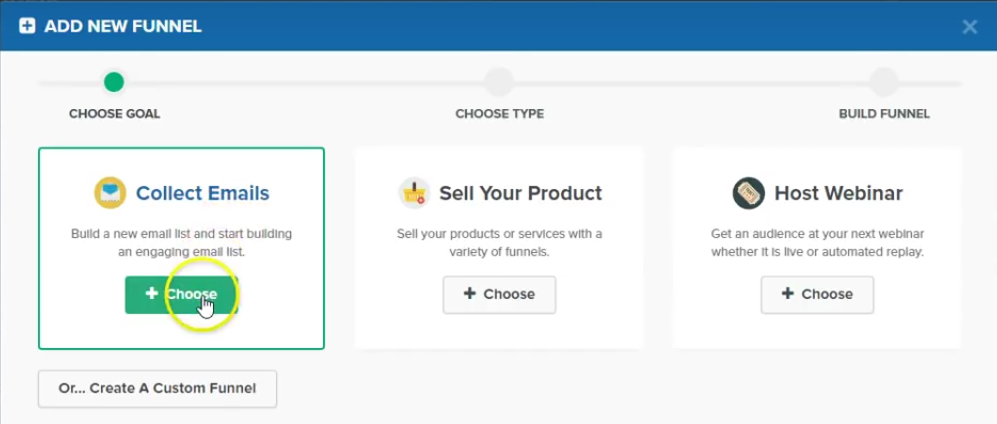Choose the Sell Your Product goal
997x424 pixels.
coord(499,295)
